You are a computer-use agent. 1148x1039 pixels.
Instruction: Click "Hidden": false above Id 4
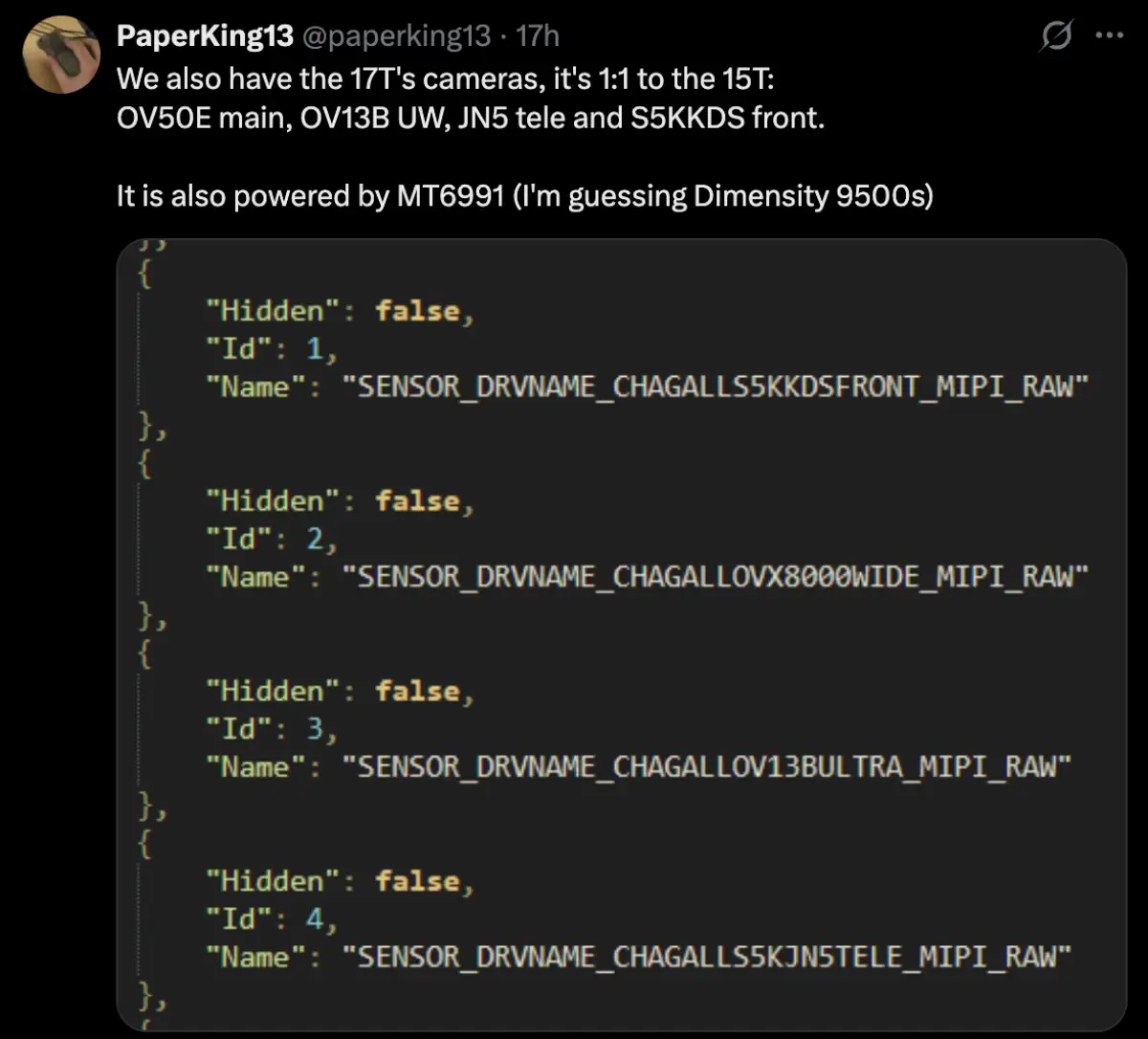tap(340, 881)
